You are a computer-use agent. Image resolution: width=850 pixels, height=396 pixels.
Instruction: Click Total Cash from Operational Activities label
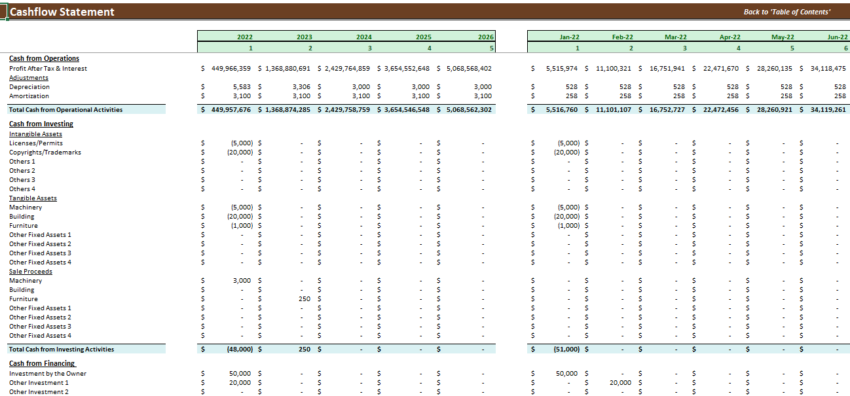(66, 109)
